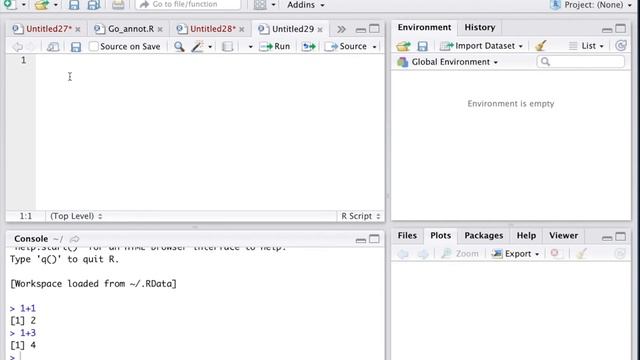The image size is (640, 360).
Task: Source the script with Source button
Action: tap(346, 46)
